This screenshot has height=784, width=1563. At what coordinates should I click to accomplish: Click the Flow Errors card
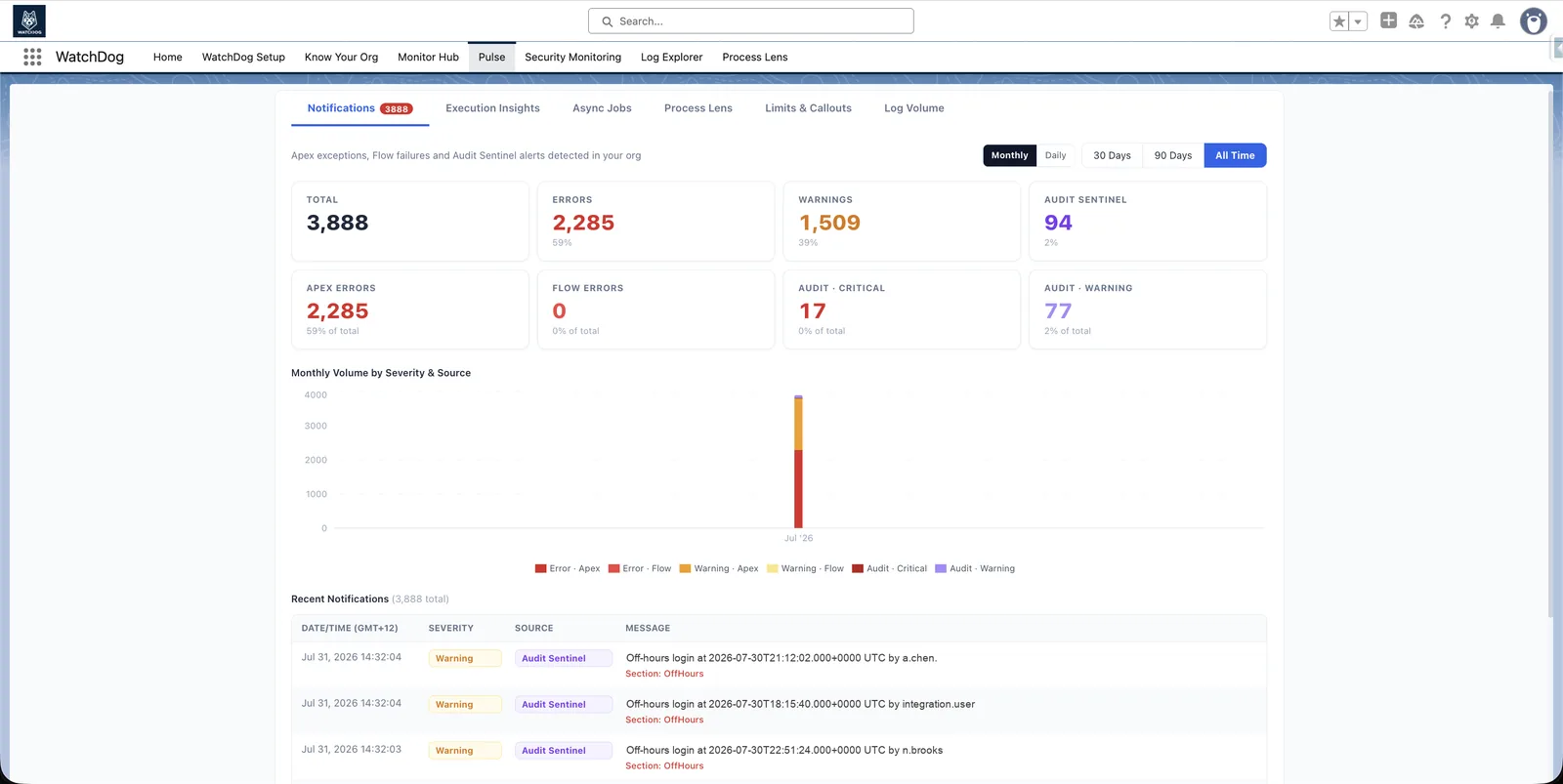655,309
